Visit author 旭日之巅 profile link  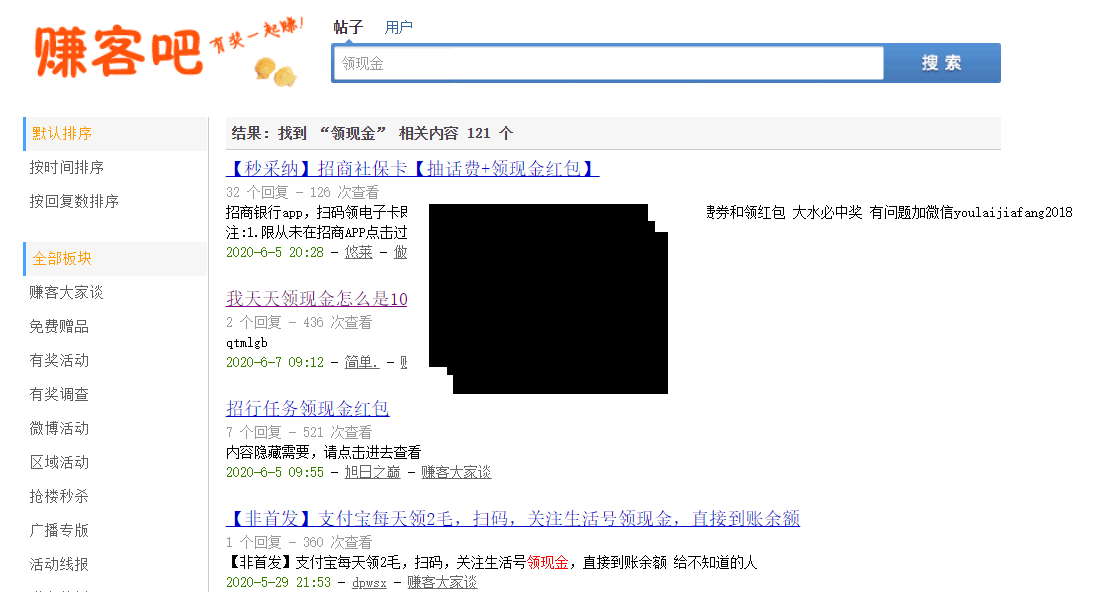coord(372,472)
